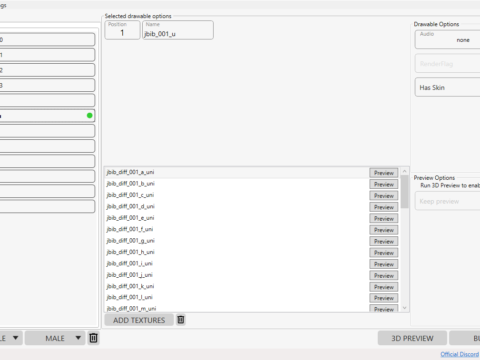Select drawable list item 1
This screenshot has height=360, width=480.
[47, 55]
